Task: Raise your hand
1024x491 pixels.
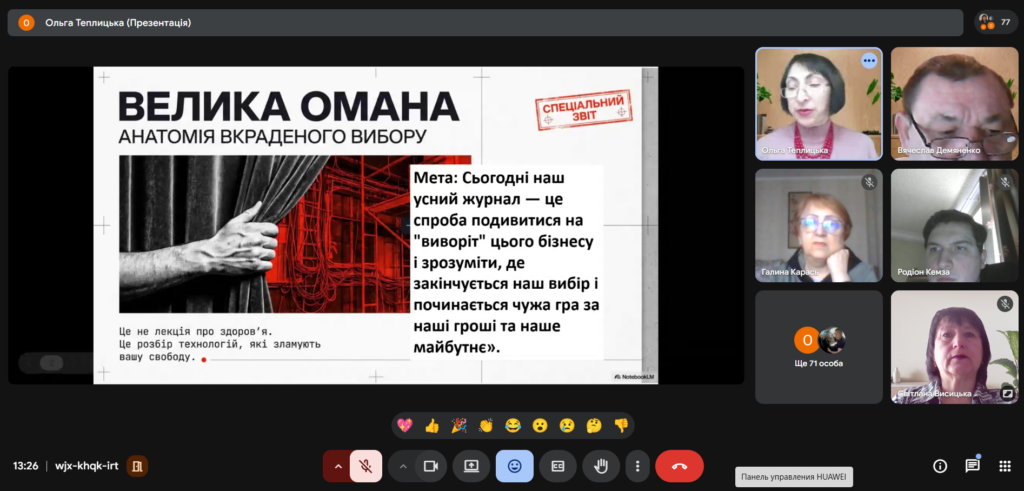Action: (601, 466)
